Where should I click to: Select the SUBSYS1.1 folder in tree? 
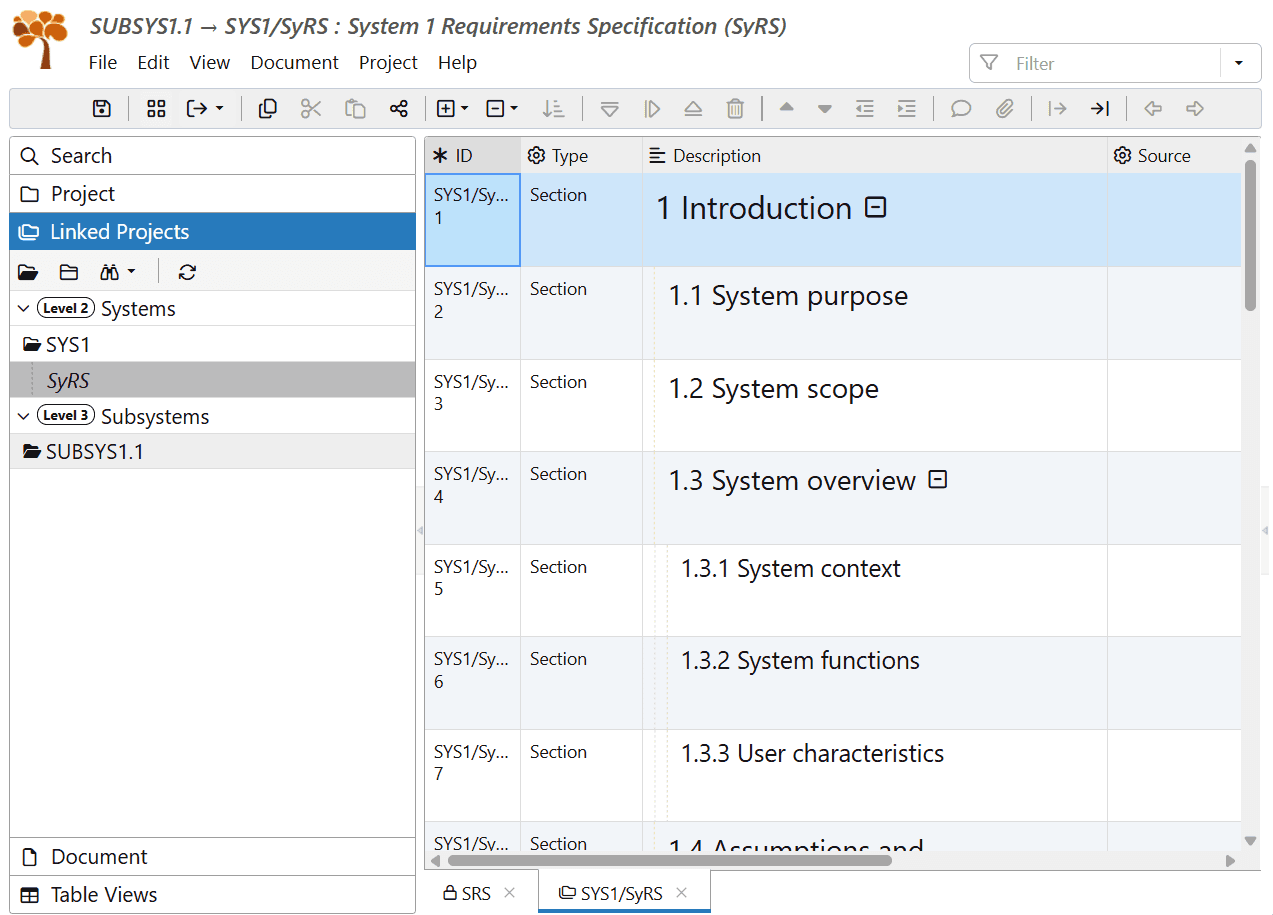coord(212,452)
